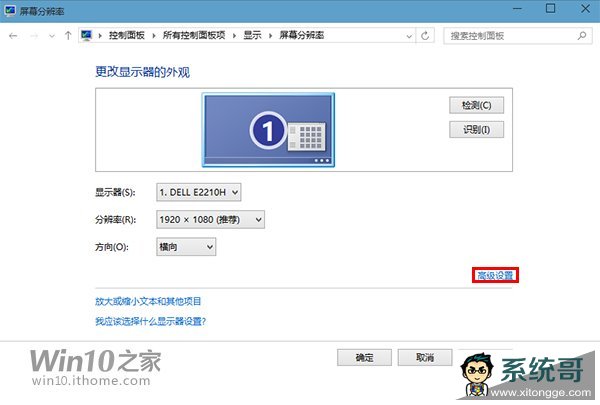600x405 pixels.
Task: Click the 确定 OK button
Action: coord(364,358)
